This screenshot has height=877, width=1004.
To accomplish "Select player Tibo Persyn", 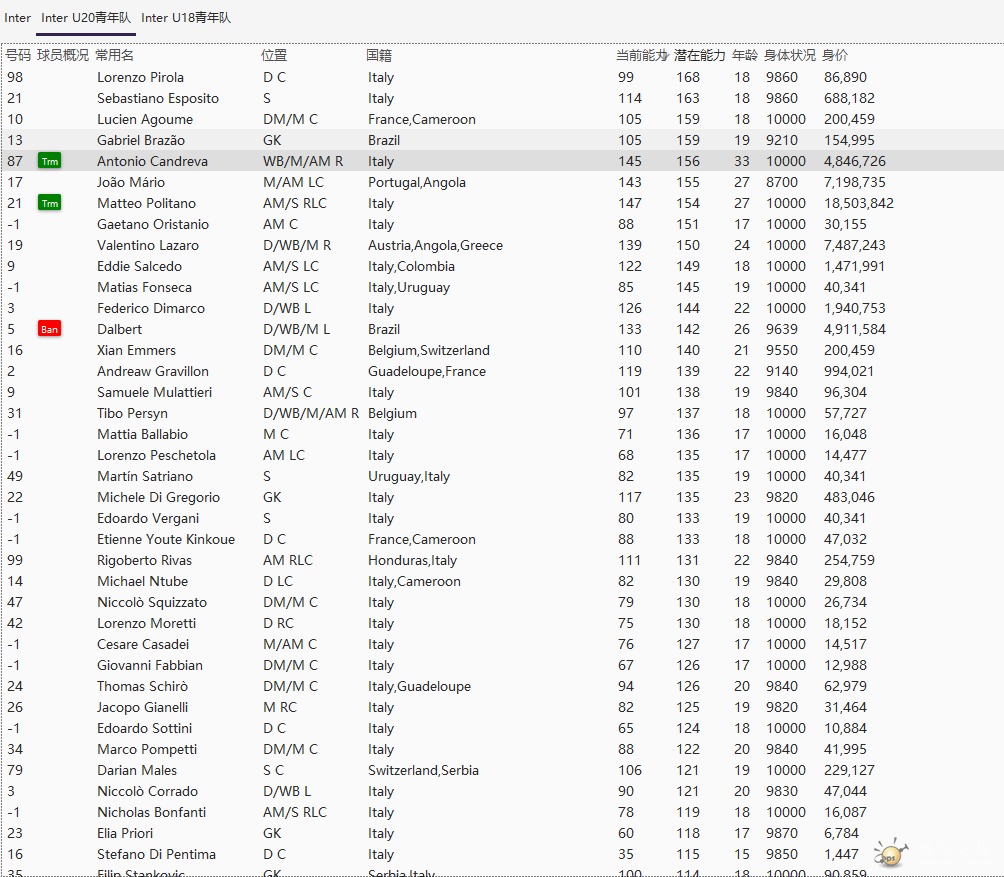I will click(133, 414).
